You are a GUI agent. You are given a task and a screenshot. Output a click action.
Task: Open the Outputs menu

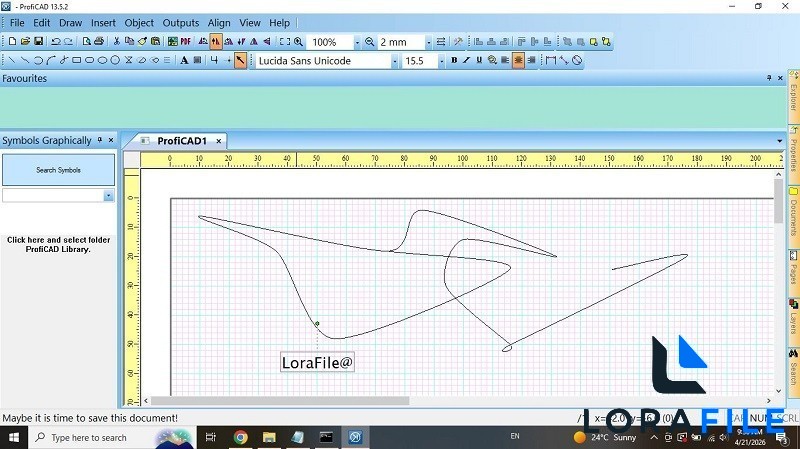181,22
